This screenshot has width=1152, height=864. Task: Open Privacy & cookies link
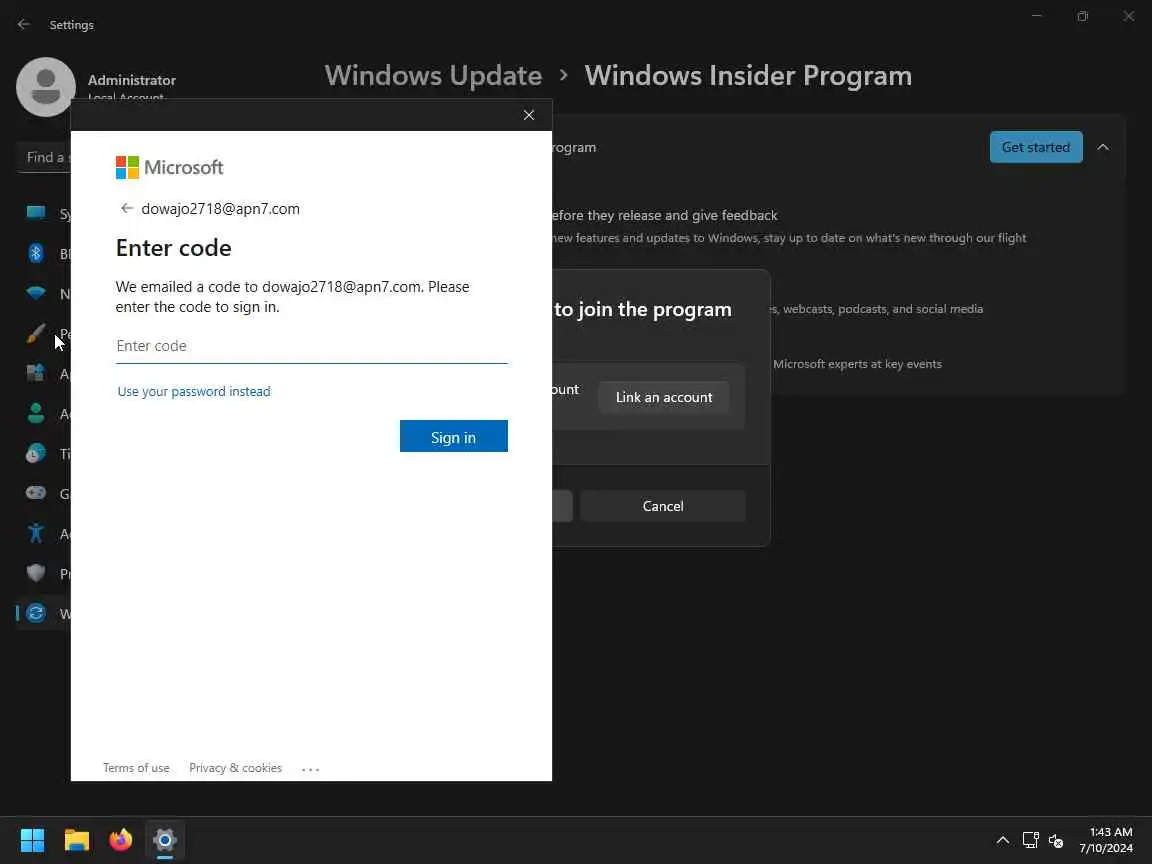pos(235,768)
